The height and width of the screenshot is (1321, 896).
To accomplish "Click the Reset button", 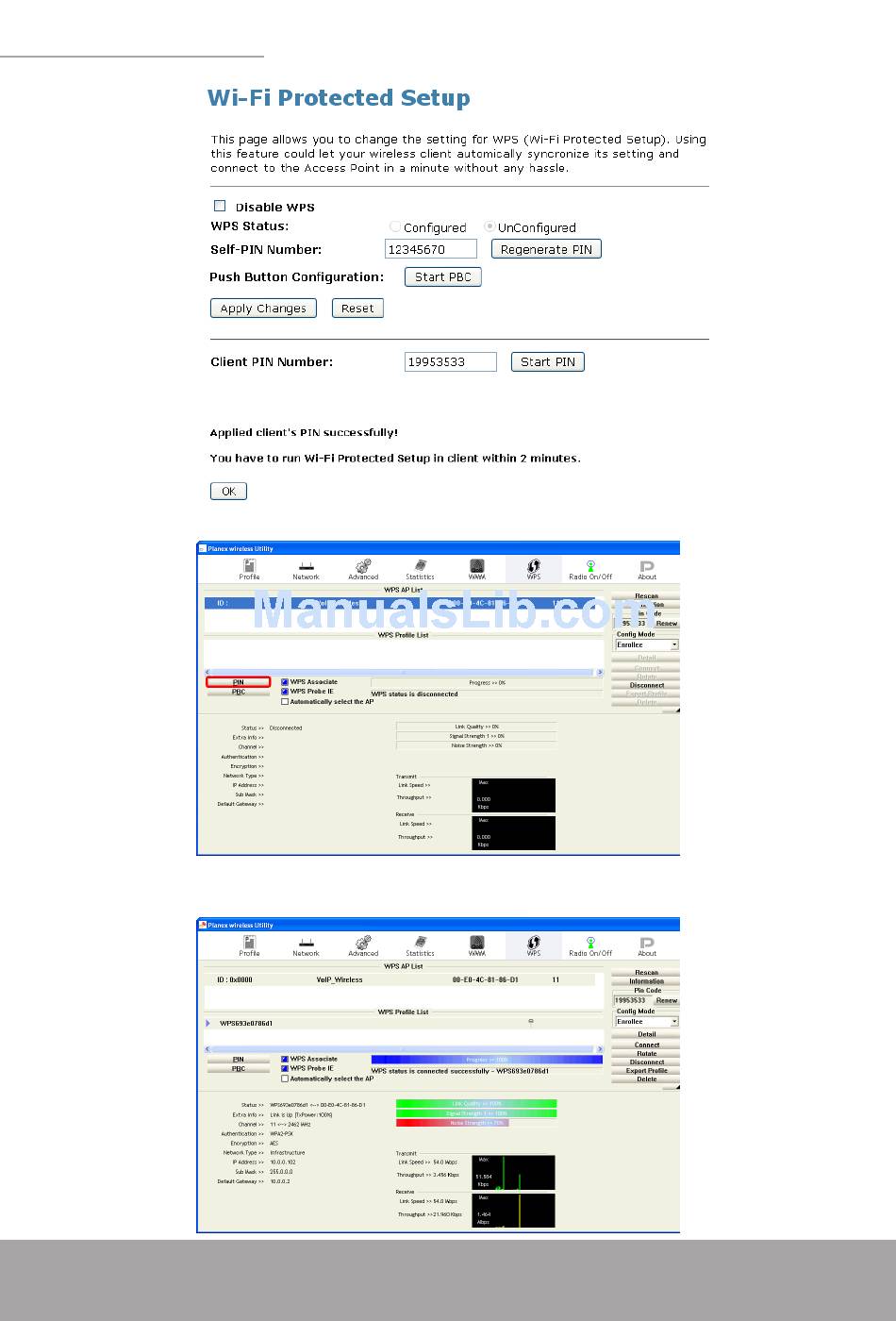I will pyautogui.click(x=357, y=308).
